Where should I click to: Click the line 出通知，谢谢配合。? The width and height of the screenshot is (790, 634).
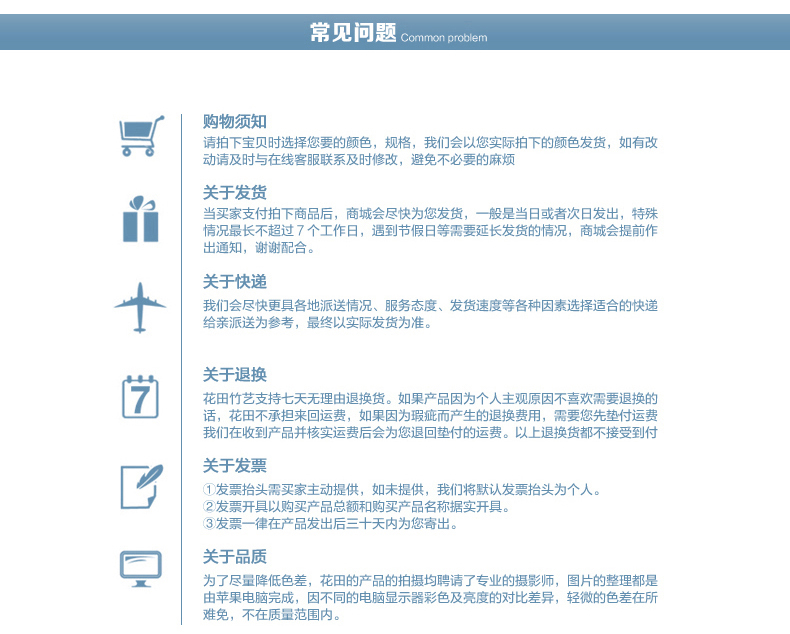pyautogui.click(x=259, y=248)
